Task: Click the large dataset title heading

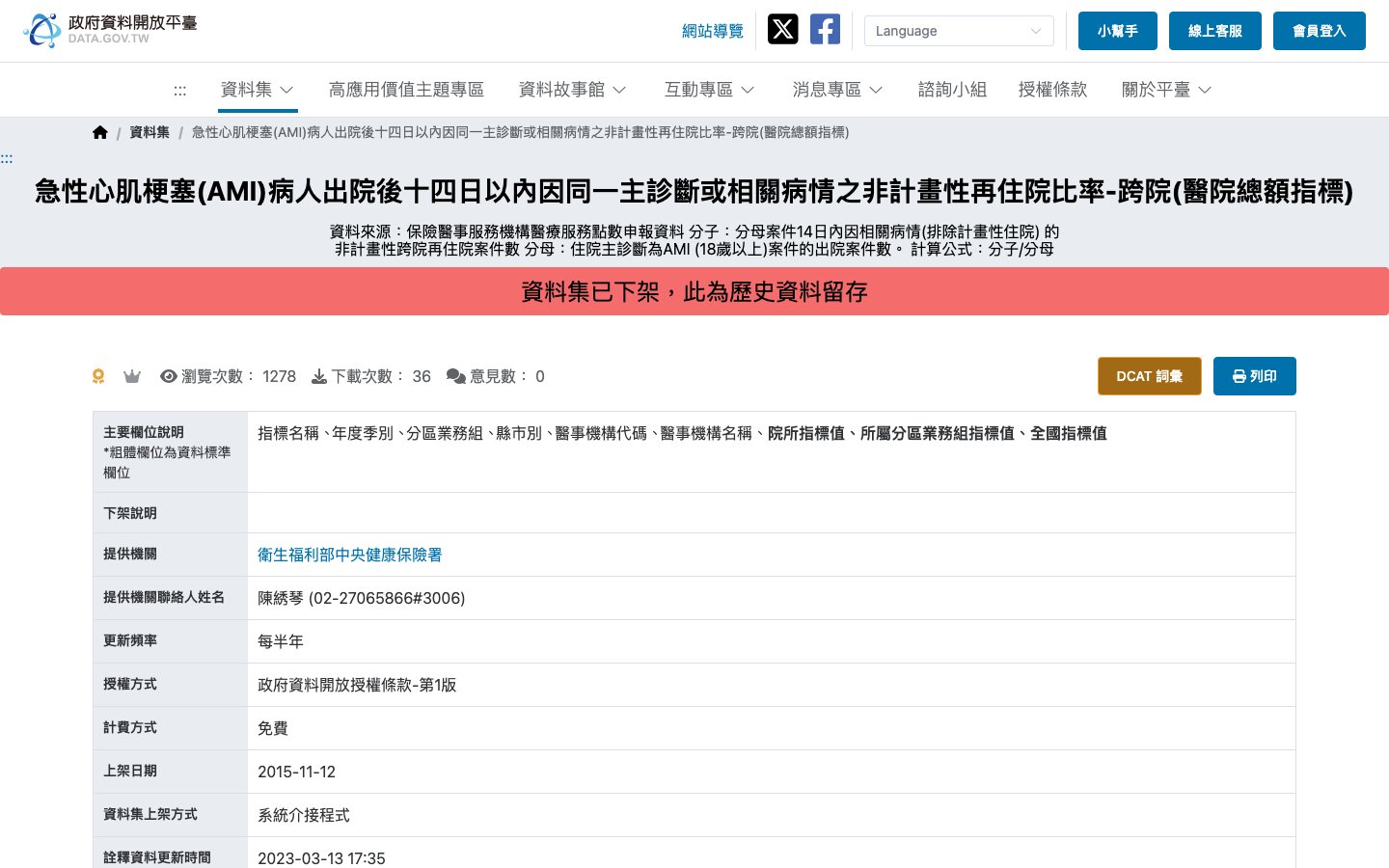Action: (694, 192)
